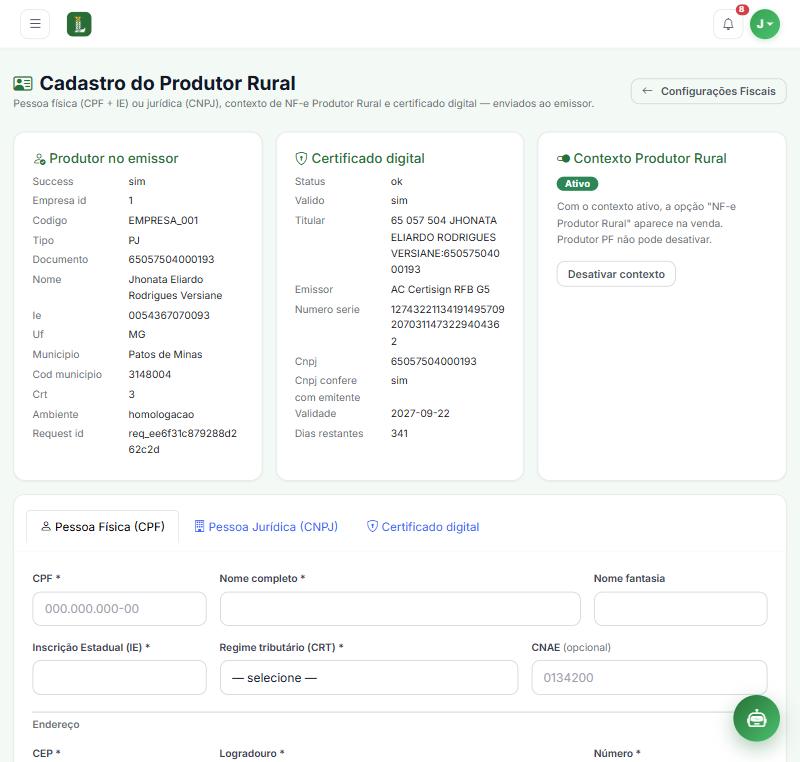The width and height of the screenshot is (800, 762).
Task: Click the Cadastro do Produtor Rural heading
Action: tap(167, 83)
